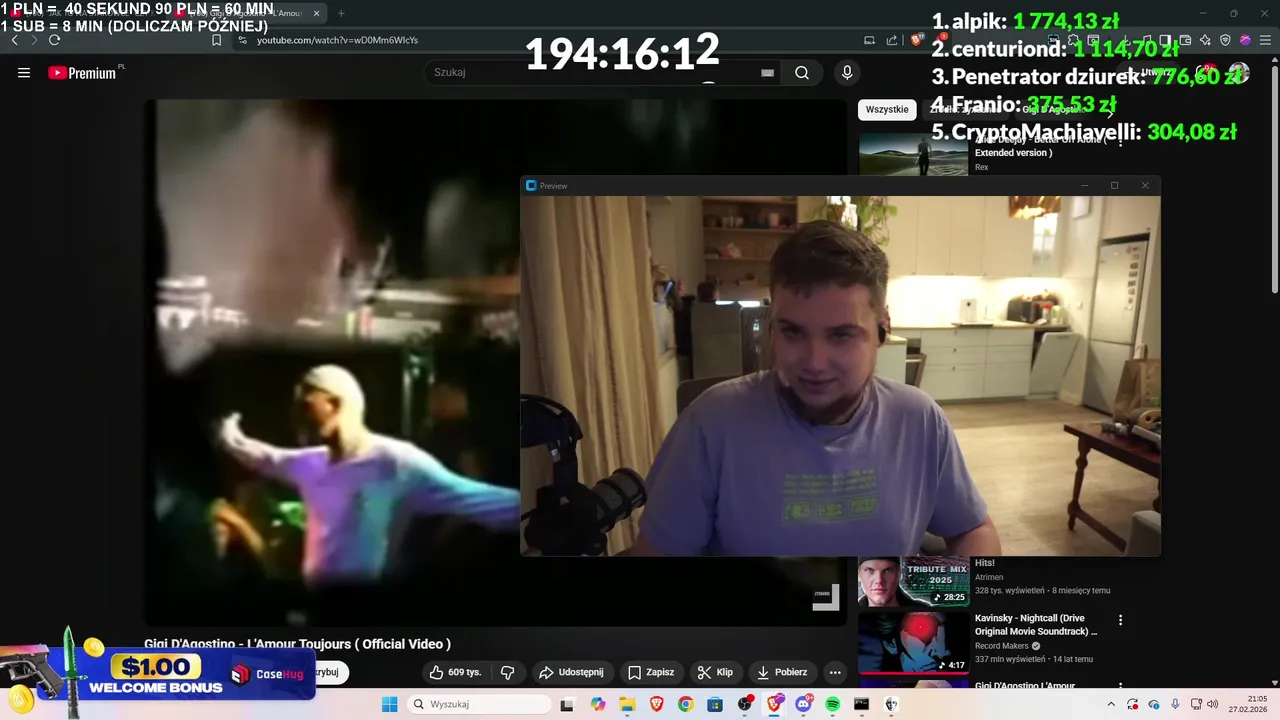Maximize the Preview window

click(1114, 185)
